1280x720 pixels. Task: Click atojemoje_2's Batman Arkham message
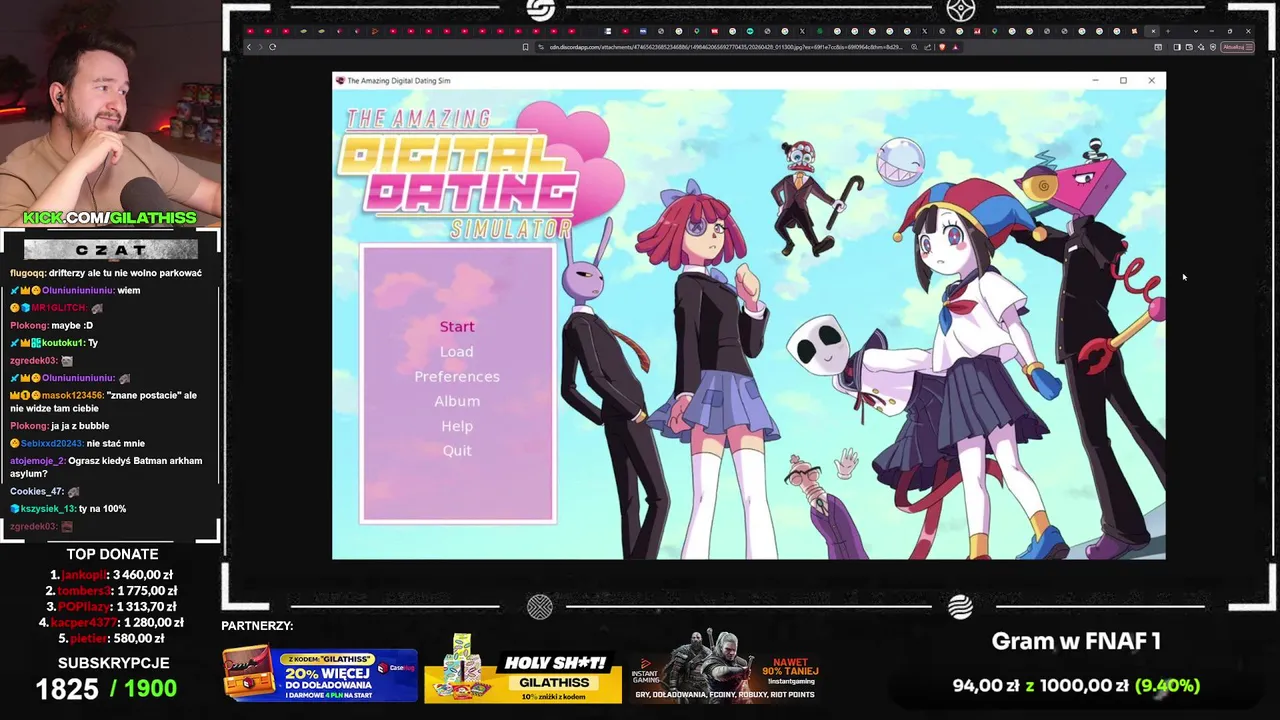tap(106, 467)
